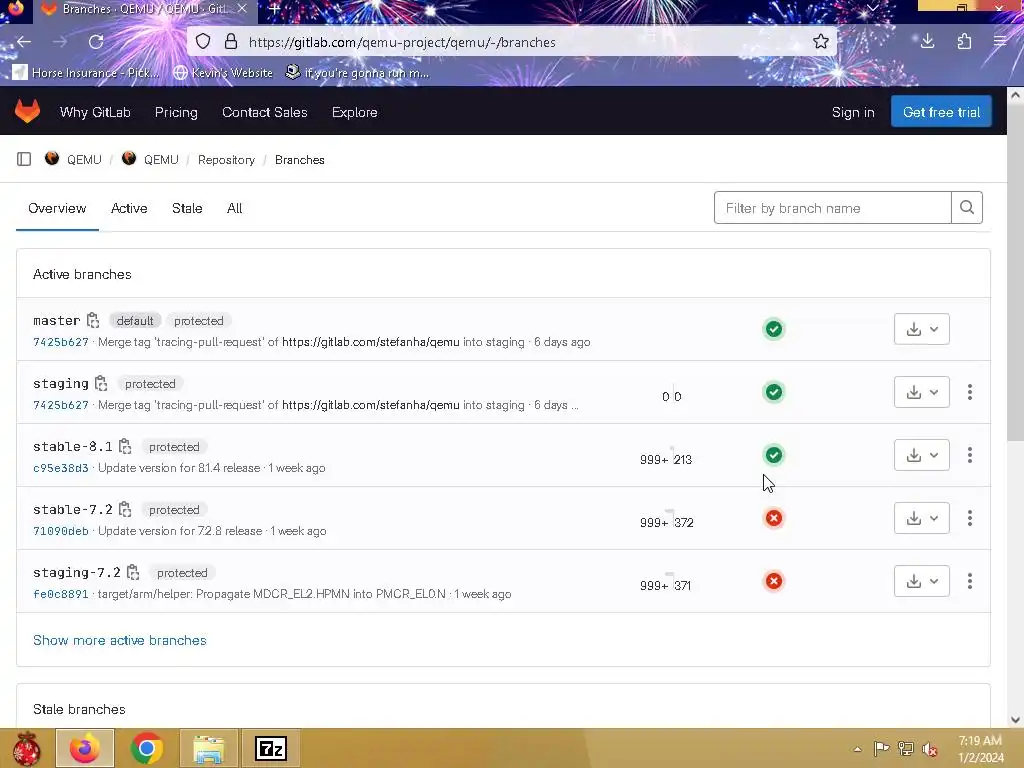This screenshot has width=1024, height=768.
Task: Open commit c95e38d3 link
Action: click(x=61, y=468)
